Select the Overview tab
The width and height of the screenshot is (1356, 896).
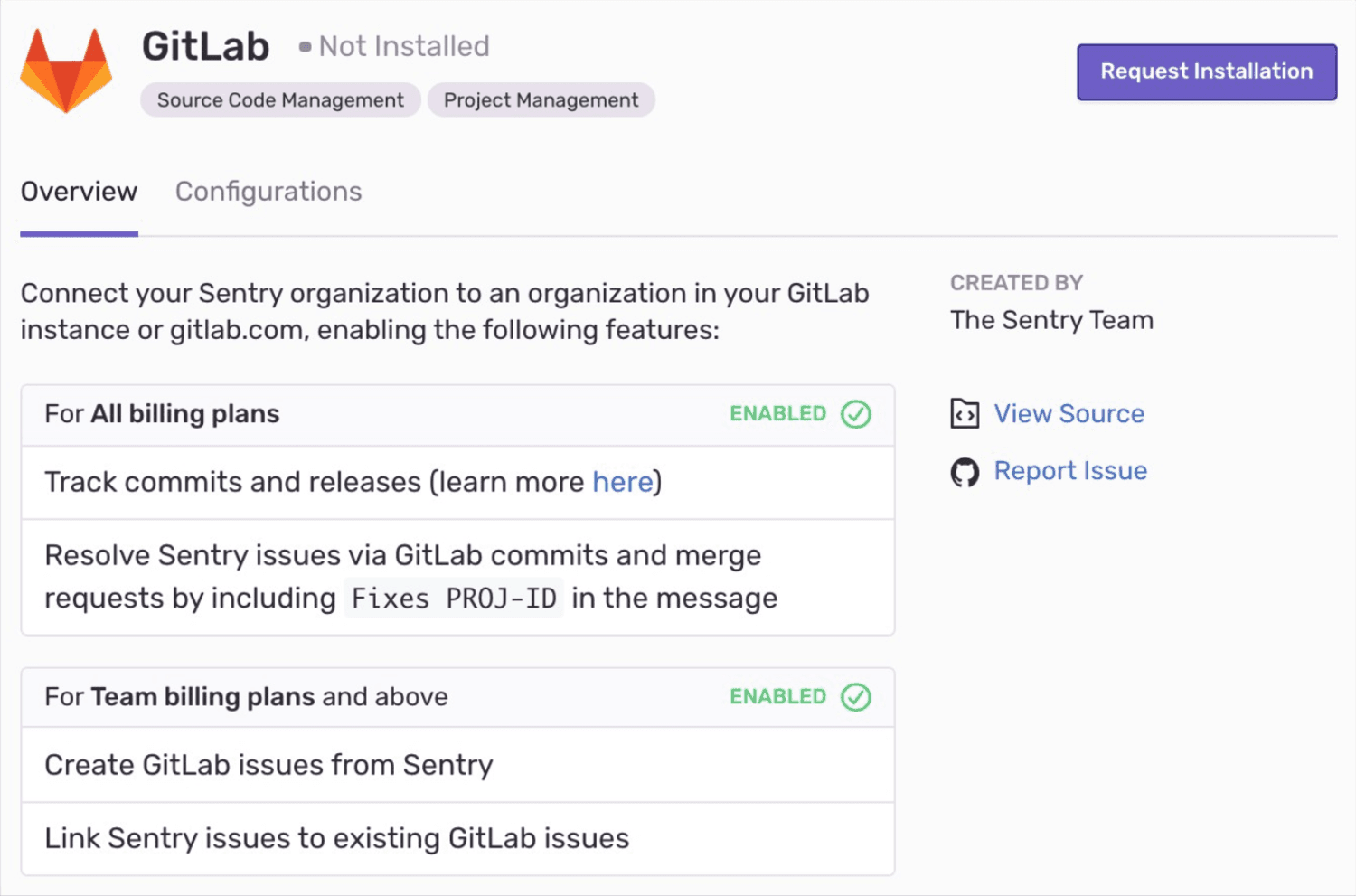[x=79, y=192]
